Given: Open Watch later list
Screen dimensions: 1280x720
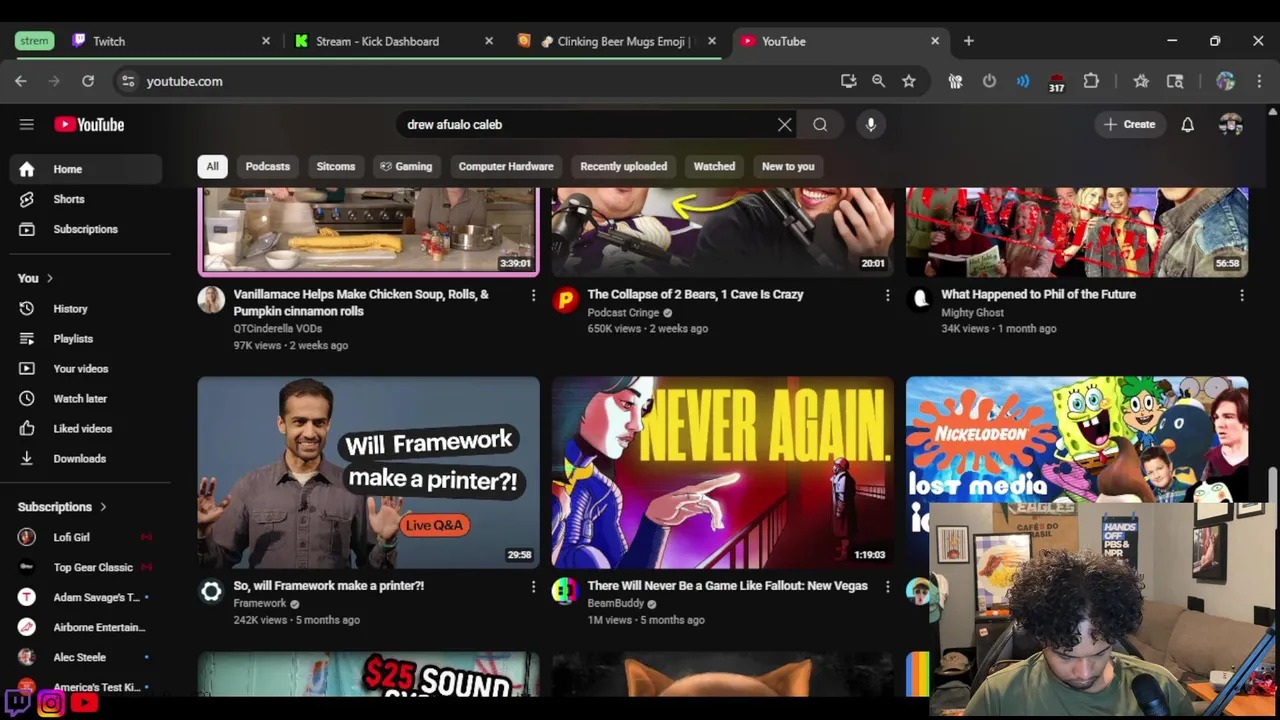Looking at the screenshot, I should pyautogui.click(x=86, y=399).
